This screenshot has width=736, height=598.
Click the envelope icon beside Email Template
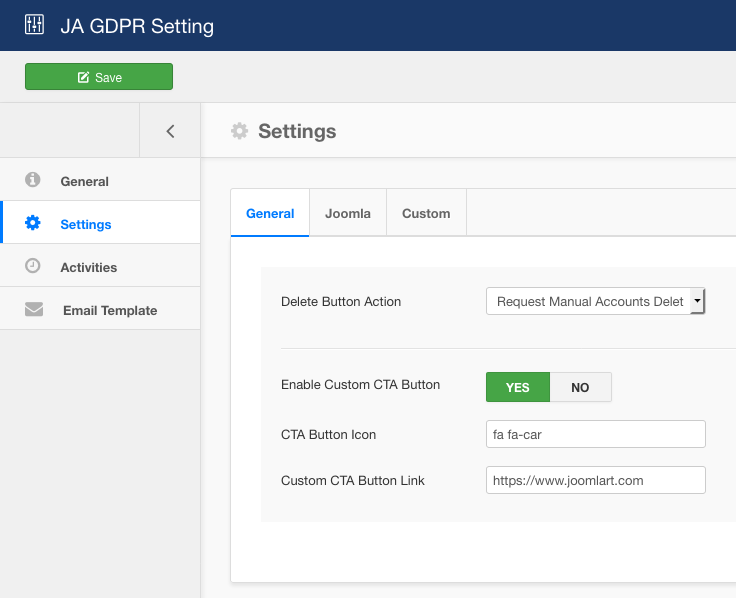click(x=34, y=309)
